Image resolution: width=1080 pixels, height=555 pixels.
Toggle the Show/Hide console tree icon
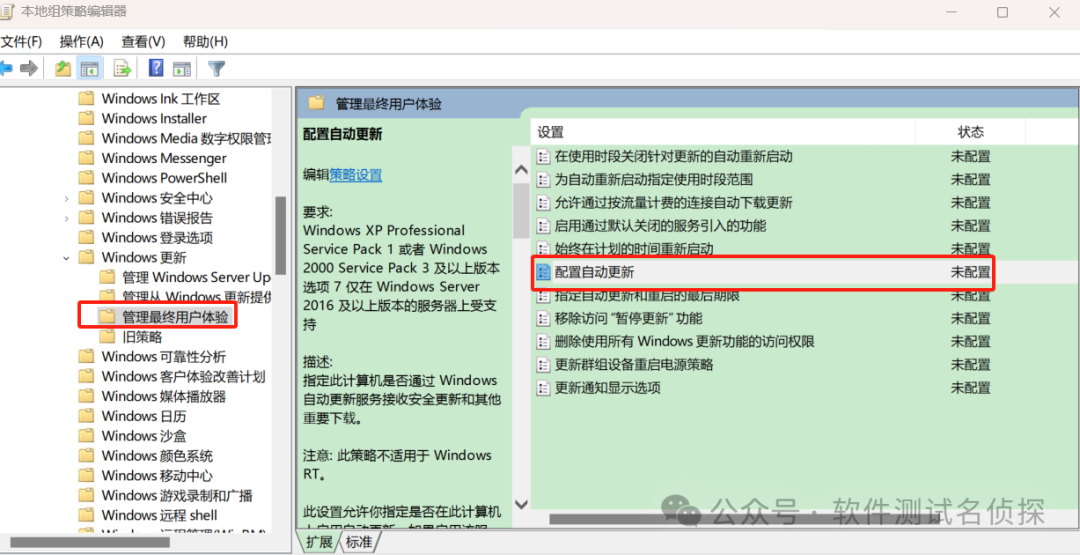pos(90,68)
